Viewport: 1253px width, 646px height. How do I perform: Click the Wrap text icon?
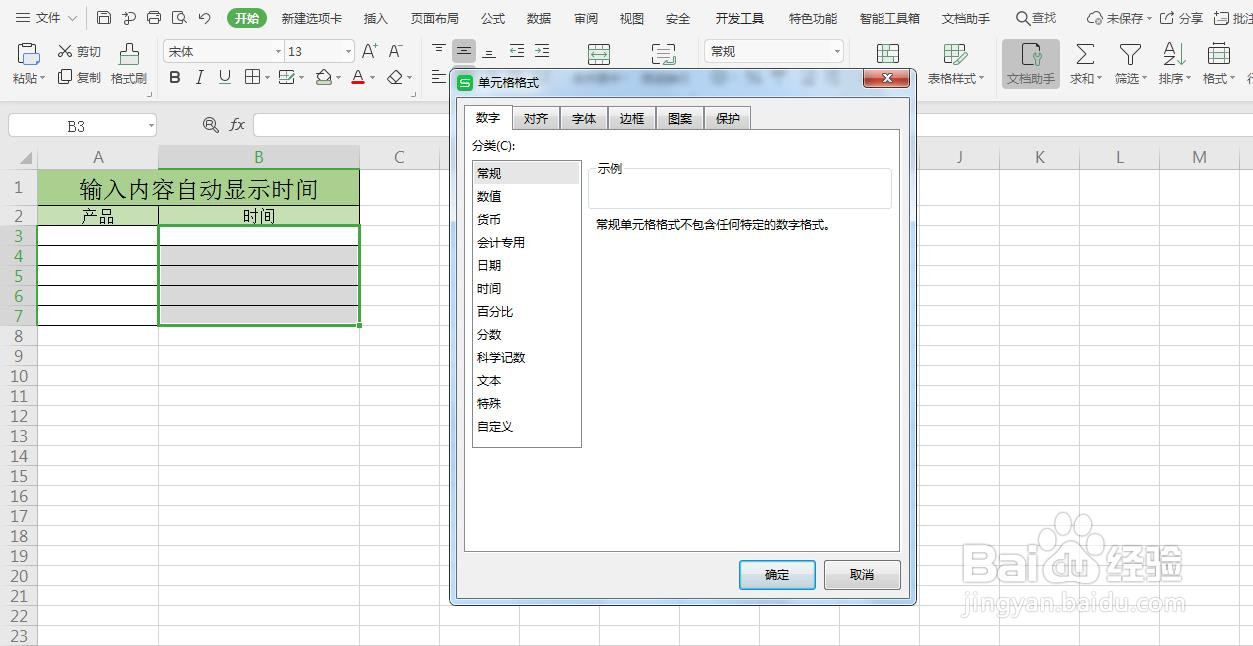(663, 54)
